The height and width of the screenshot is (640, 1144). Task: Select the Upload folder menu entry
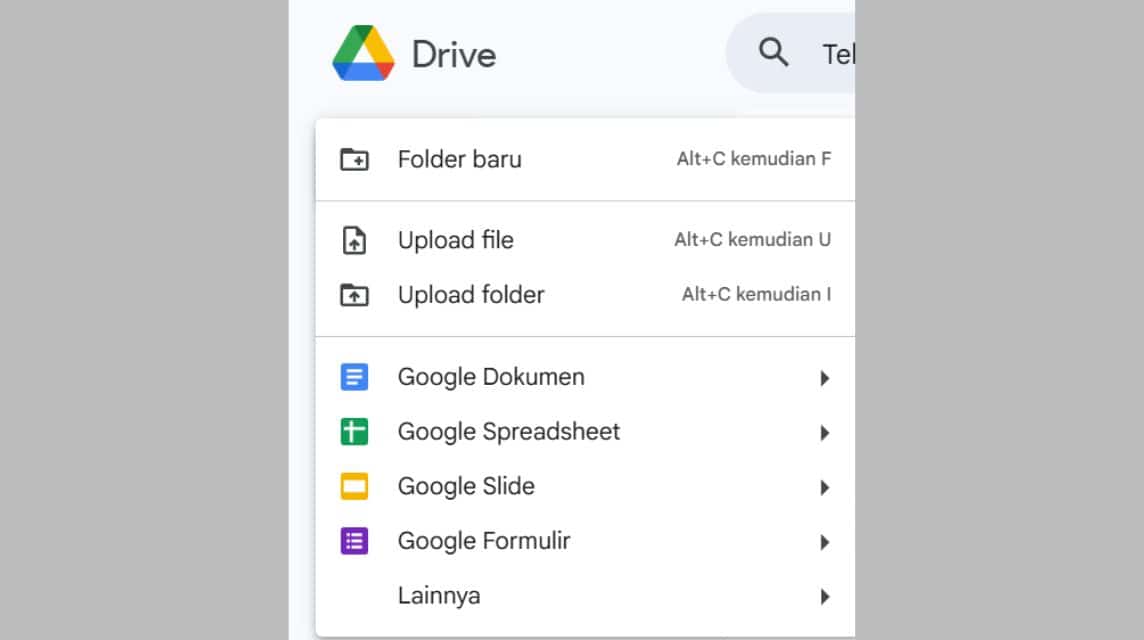[585, 295]
